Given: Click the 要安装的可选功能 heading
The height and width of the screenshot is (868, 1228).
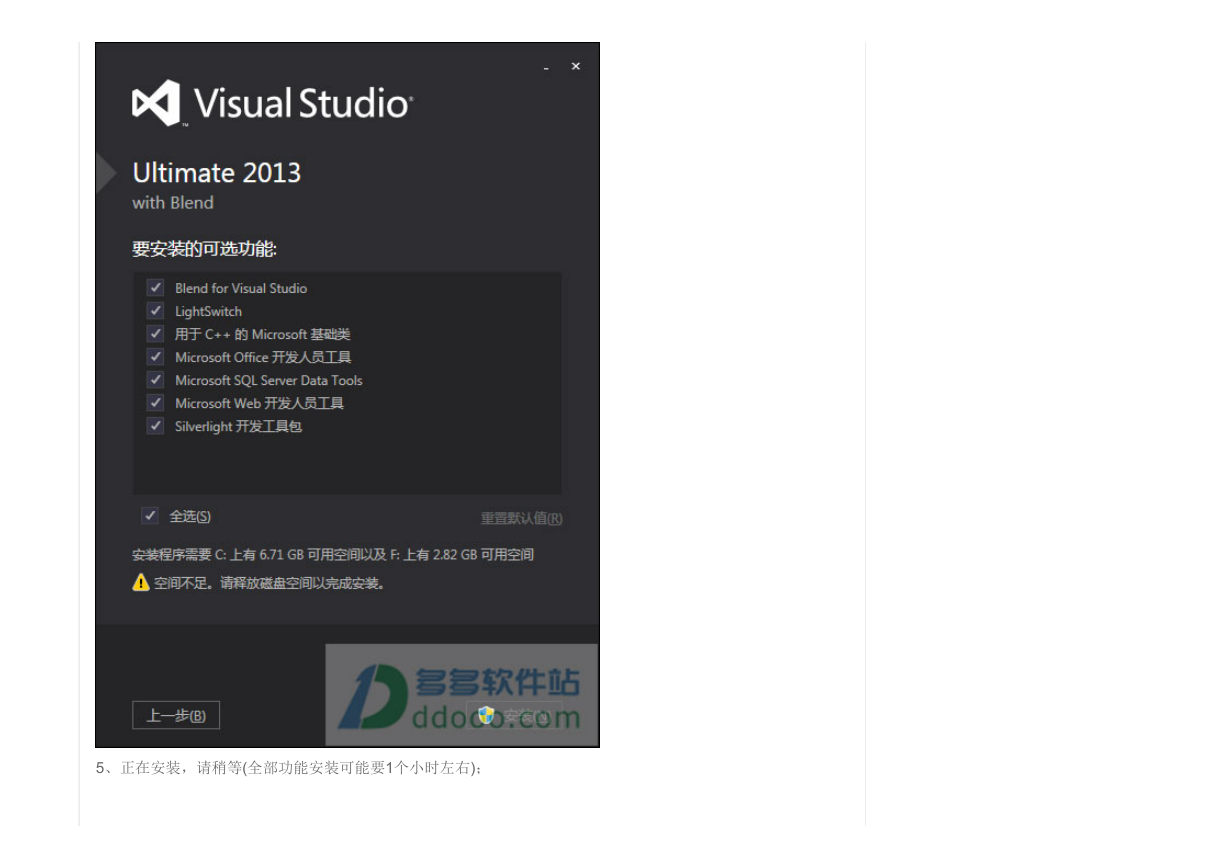Looking at the screenshot, I should tap(205, 248).
